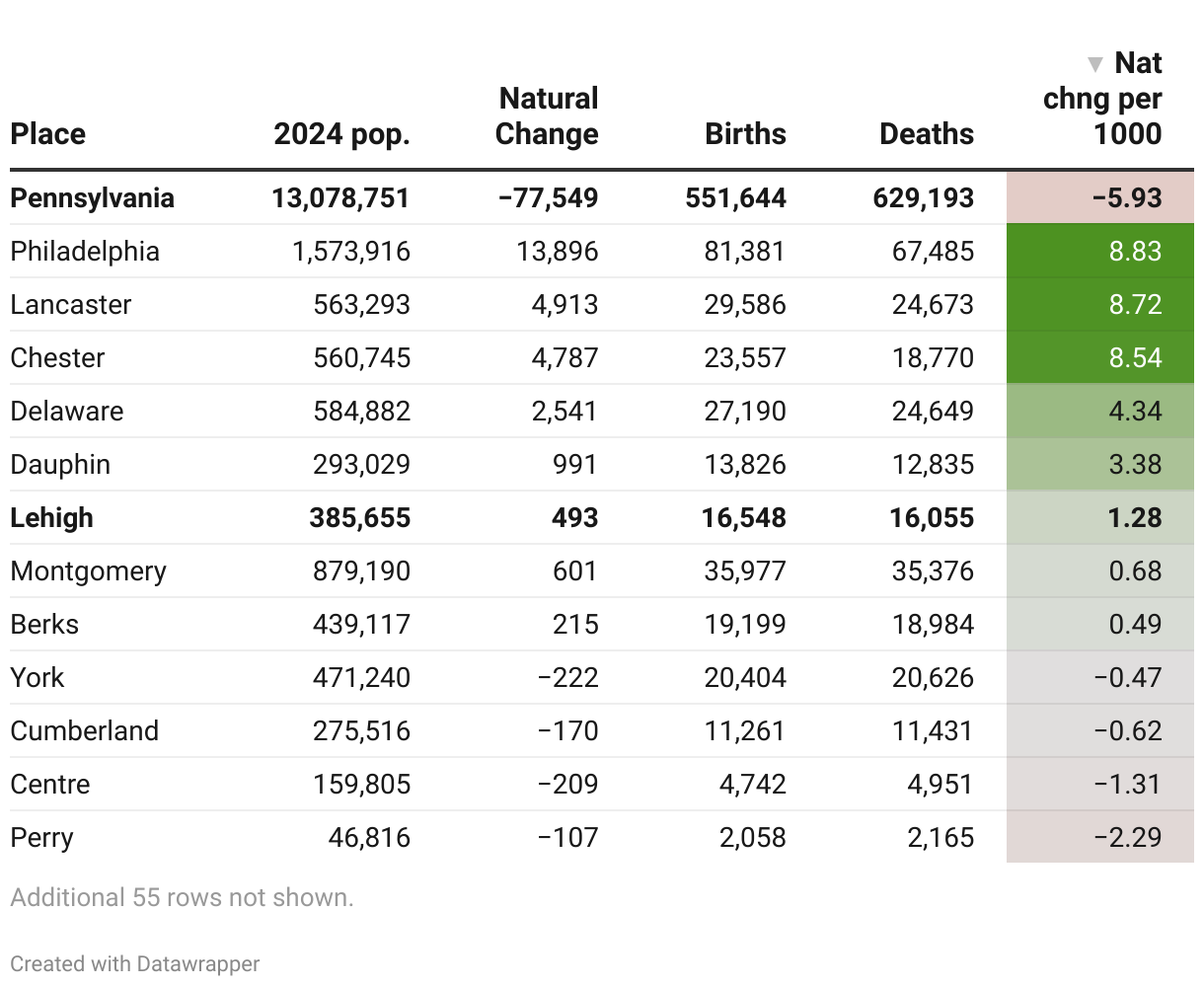The image size is (1204, 987).
Task: Click Philadelphia's green 8.83 cell
Action: tap(1099, 252)
